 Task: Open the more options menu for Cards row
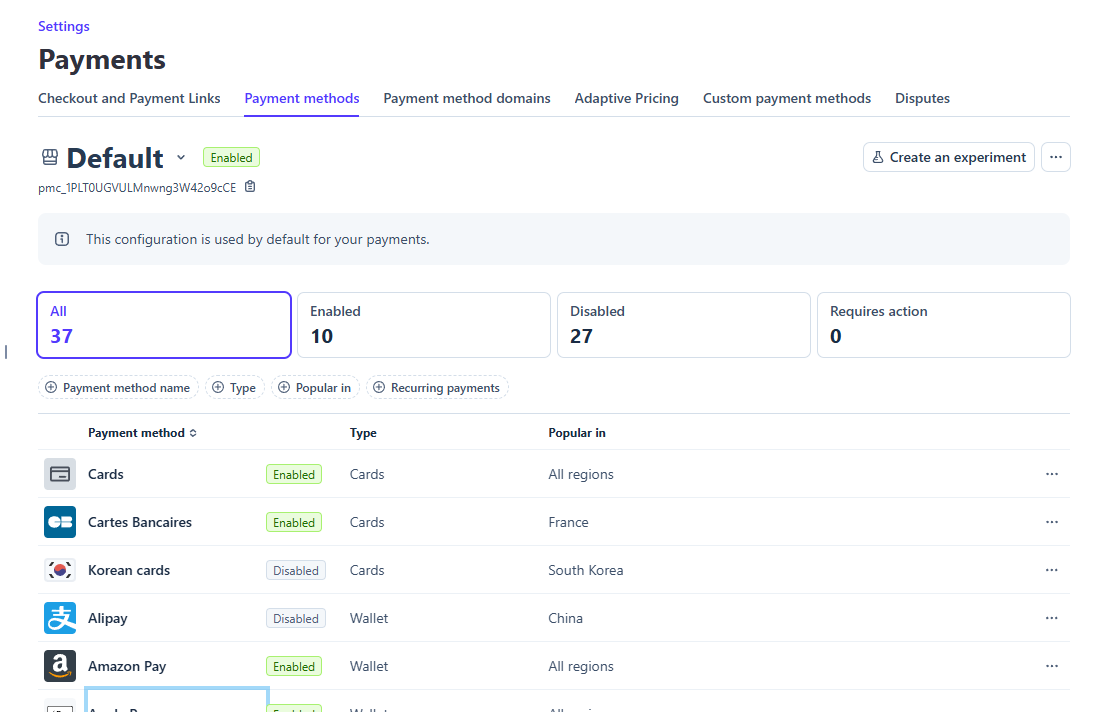pos(1051,474)
